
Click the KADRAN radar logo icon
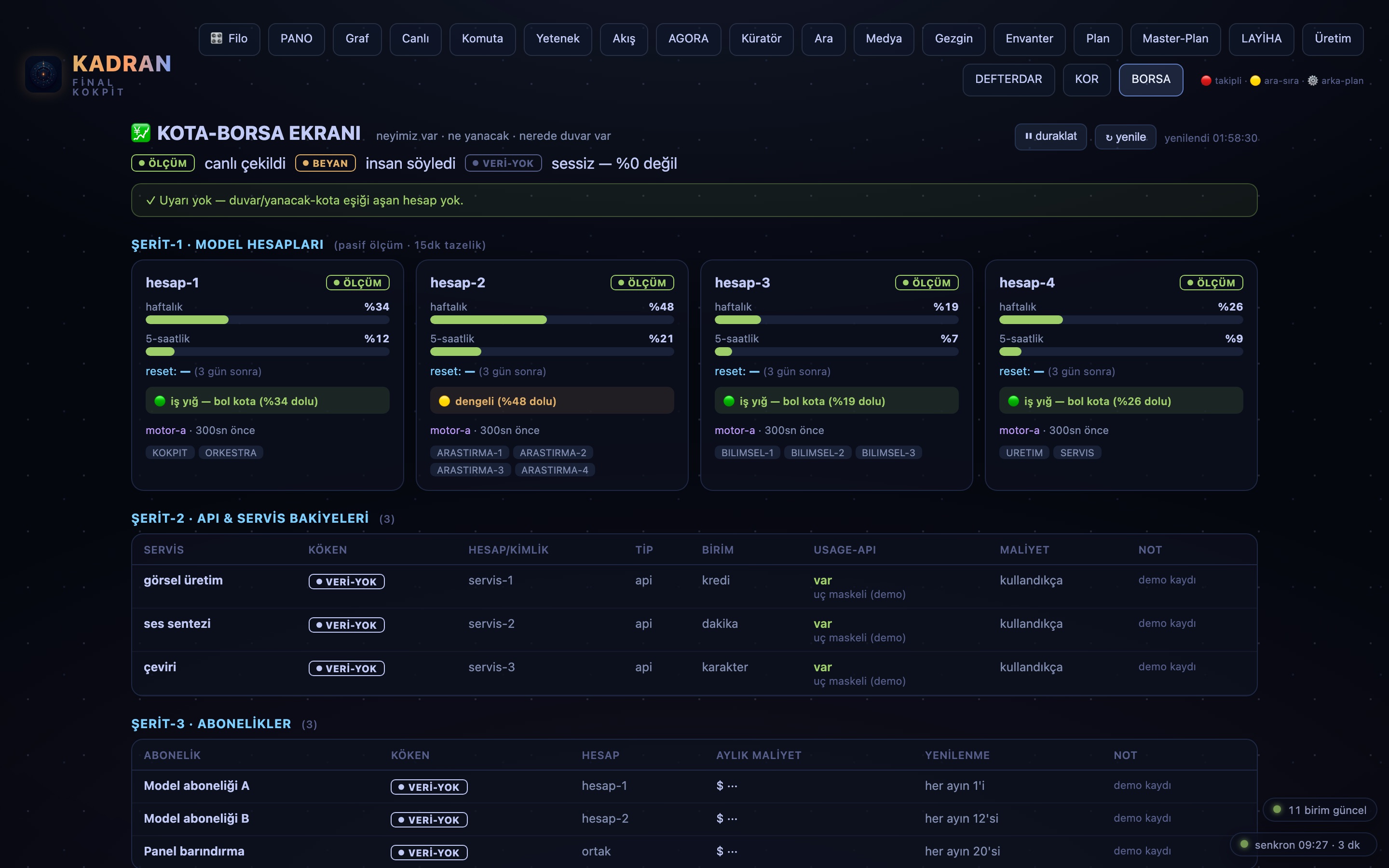43,75
